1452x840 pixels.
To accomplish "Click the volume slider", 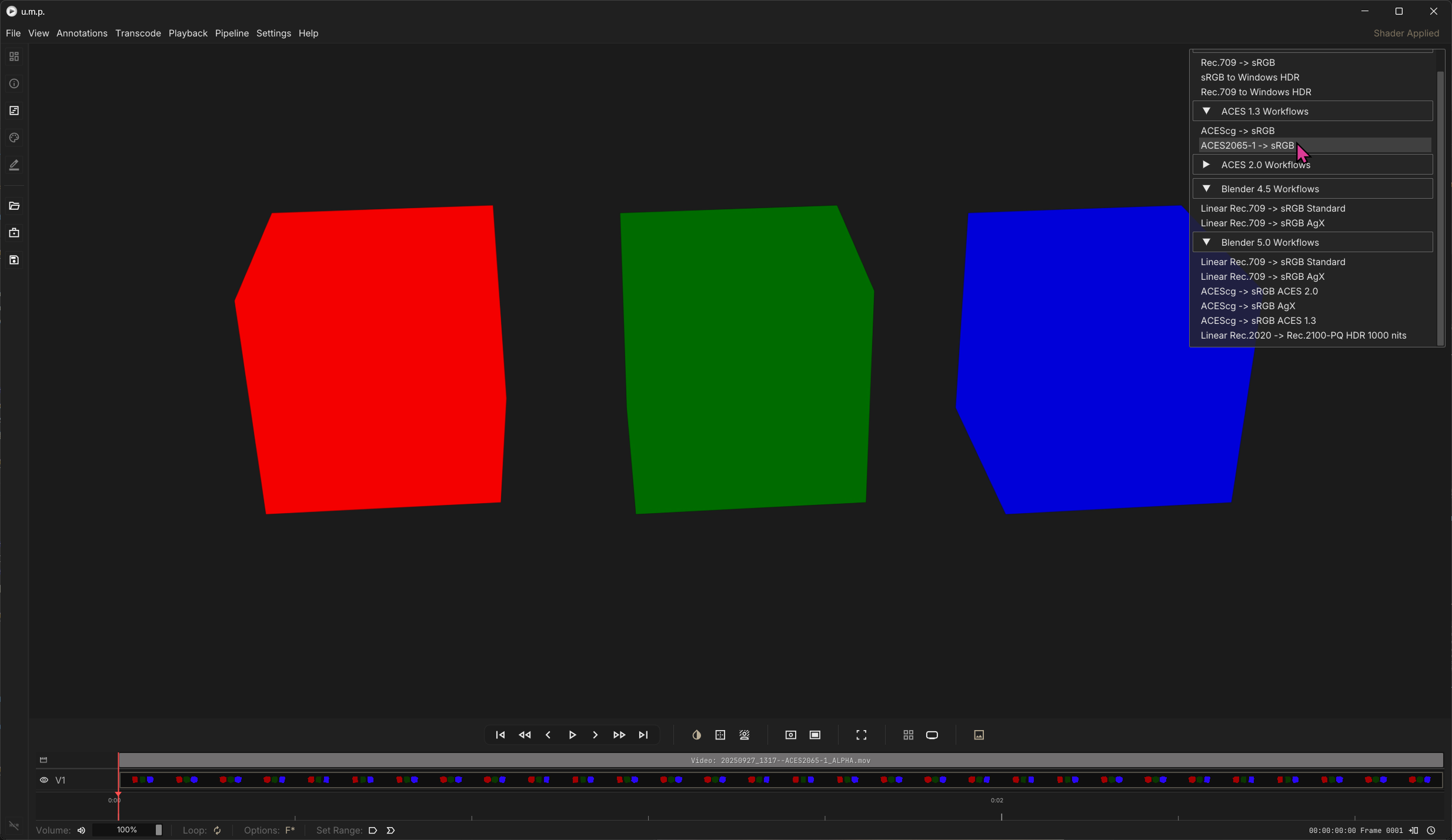I will 129,830.
